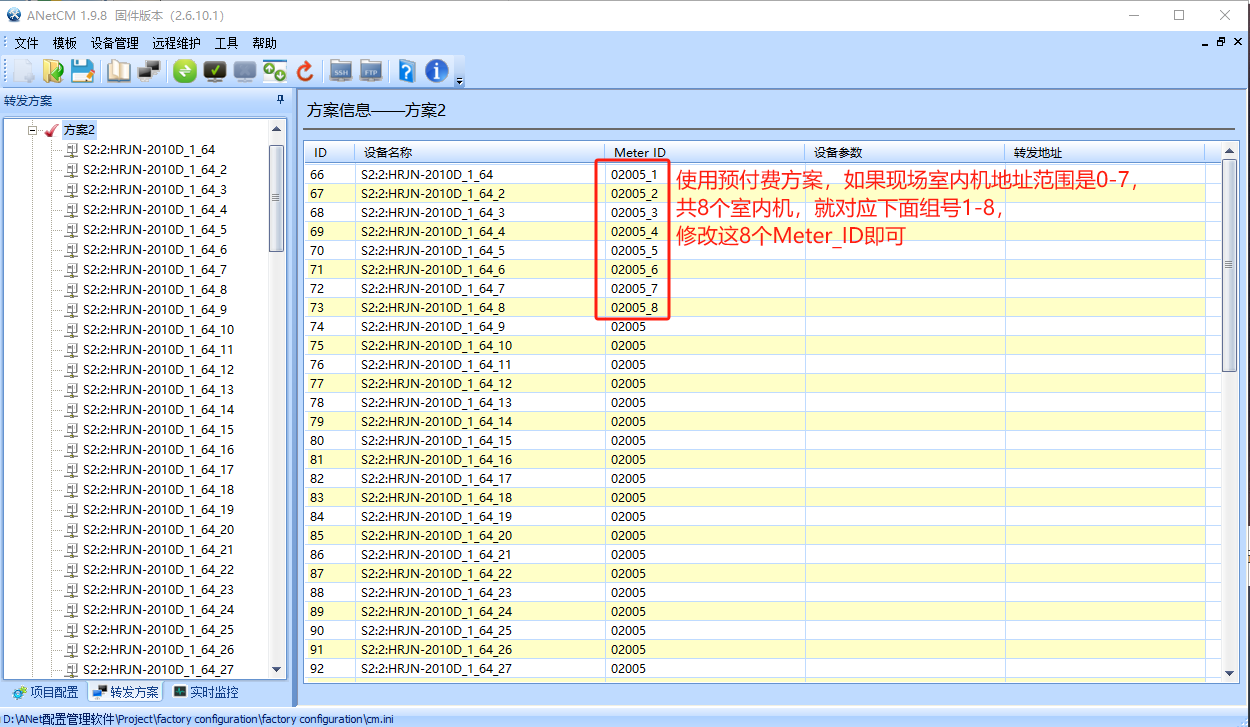Image resolution: width=1250 pixels, height=727 pixels.
Task: Open the toolbar overflow options arrow
Action: (x=459, y=80)
